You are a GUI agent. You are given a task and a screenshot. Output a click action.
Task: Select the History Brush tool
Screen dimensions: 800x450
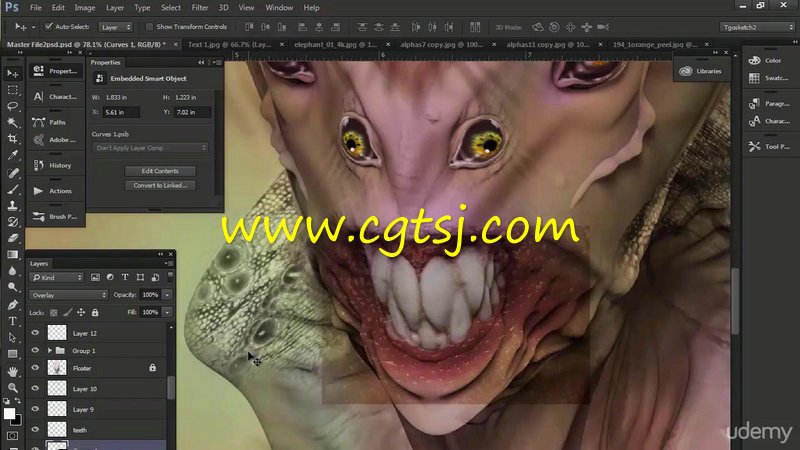[x=13, y=222]
